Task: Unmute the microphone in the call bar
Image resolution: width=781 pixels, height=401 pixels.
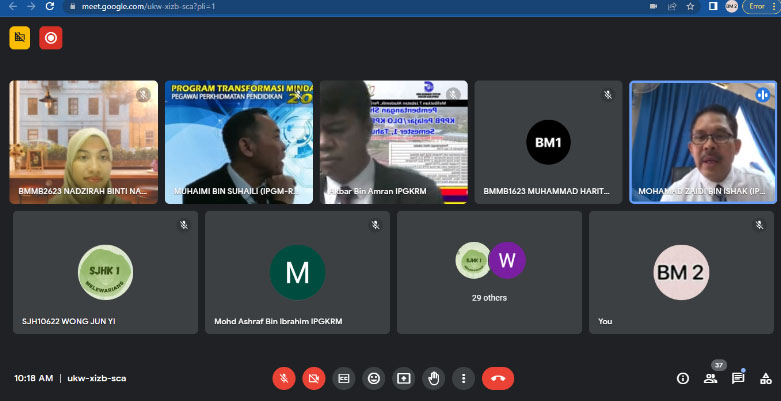Action: [x=284, y=378]
